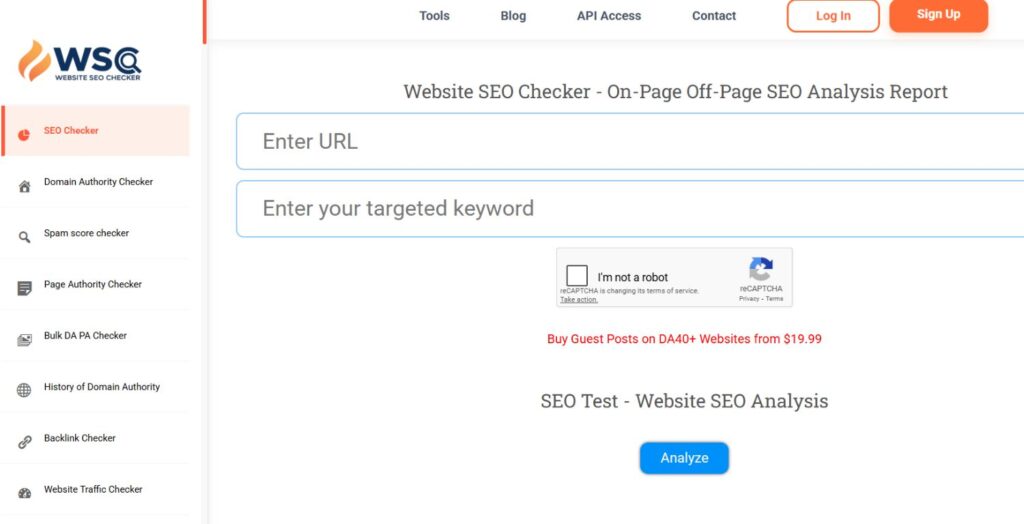Open the Buy Guest Posts on DA40+ link
1024x524 pixels.
684,339
